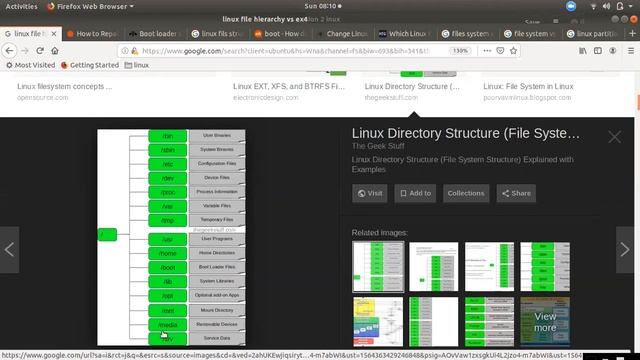This screenshot has width=640, height=360.
Task: Open the Library icon in toolbar
Action: coord(583,51)
